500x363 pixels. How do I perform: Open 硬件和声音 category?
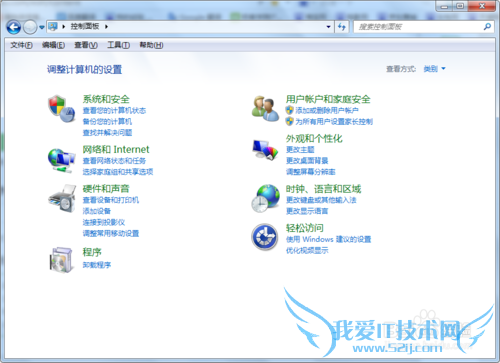[x=106, y=189]
